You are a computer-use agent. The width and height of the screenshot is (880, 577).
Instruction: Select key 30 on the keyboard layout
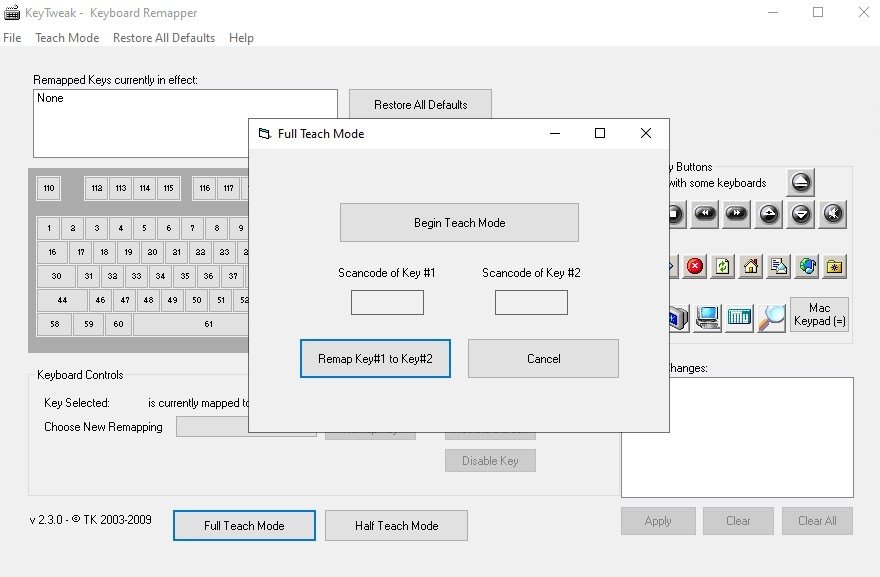[x=56, y=276]
